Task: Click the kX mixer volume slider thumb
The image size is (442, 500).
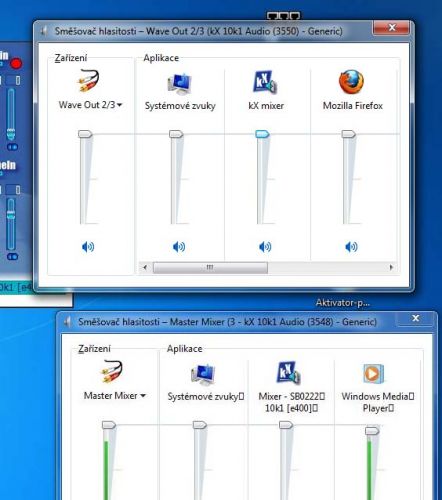Action: click(262, 134)
